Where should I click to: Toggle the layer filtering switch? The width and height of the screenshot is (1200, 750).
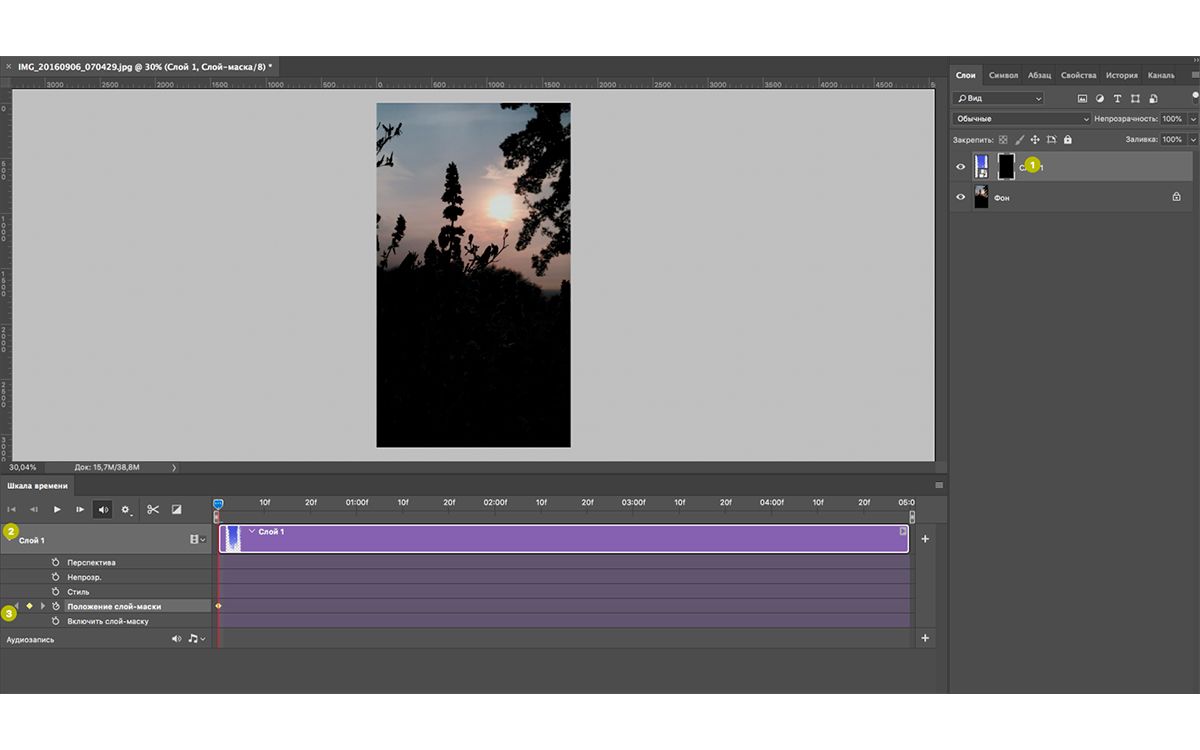1195,97
